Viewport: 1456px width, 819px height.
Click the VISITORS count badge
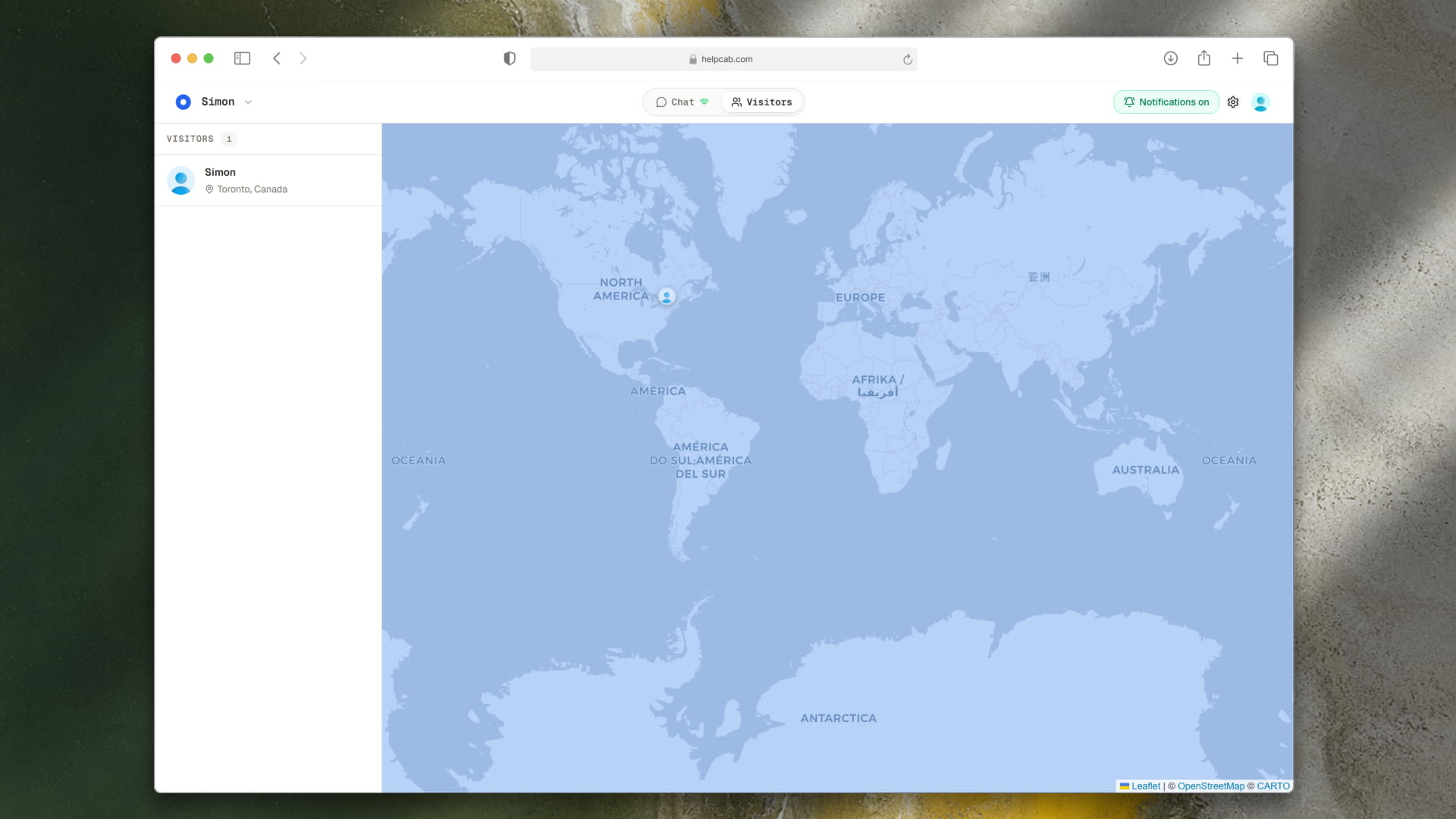tap(228, 139)
